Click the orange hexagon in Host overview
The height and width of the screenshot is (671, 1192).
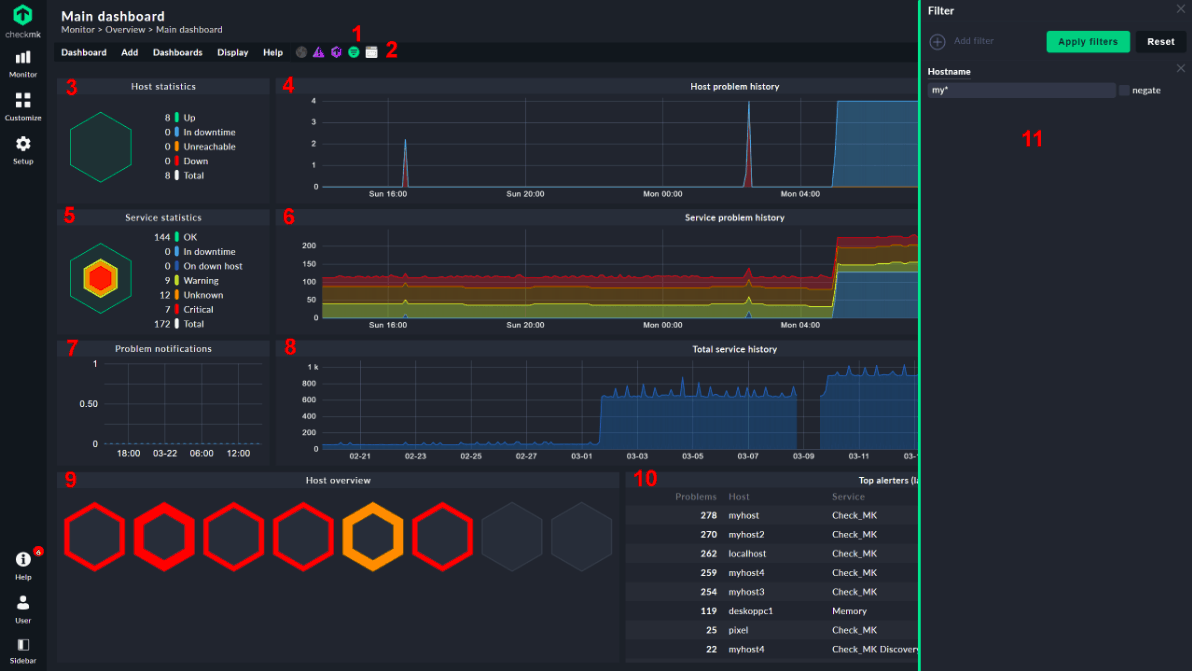pyautogui.click(x=372, y=536)
